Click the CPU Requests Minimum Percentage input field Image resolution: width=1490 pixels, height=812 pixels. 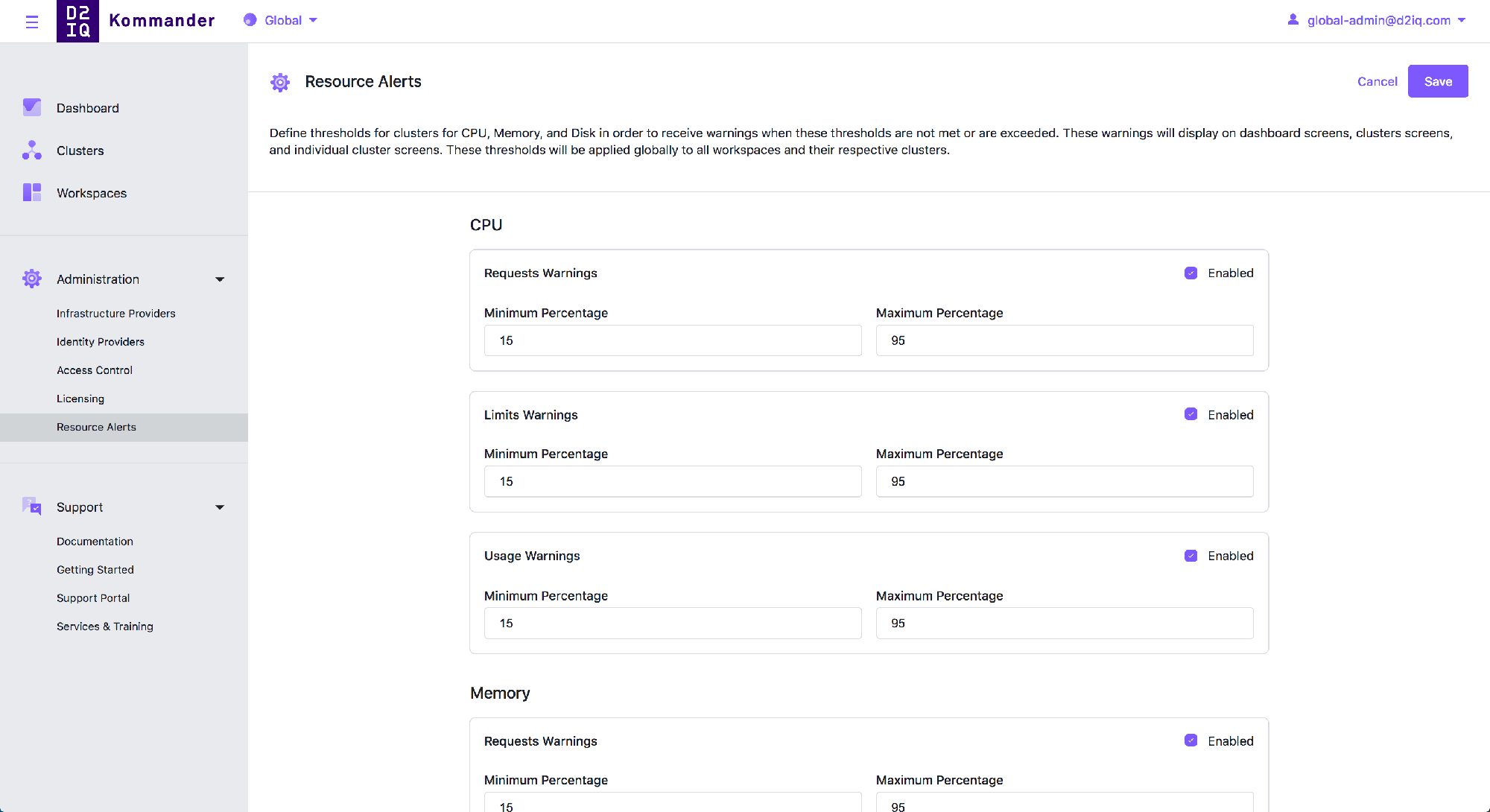(x=671, y=340)
